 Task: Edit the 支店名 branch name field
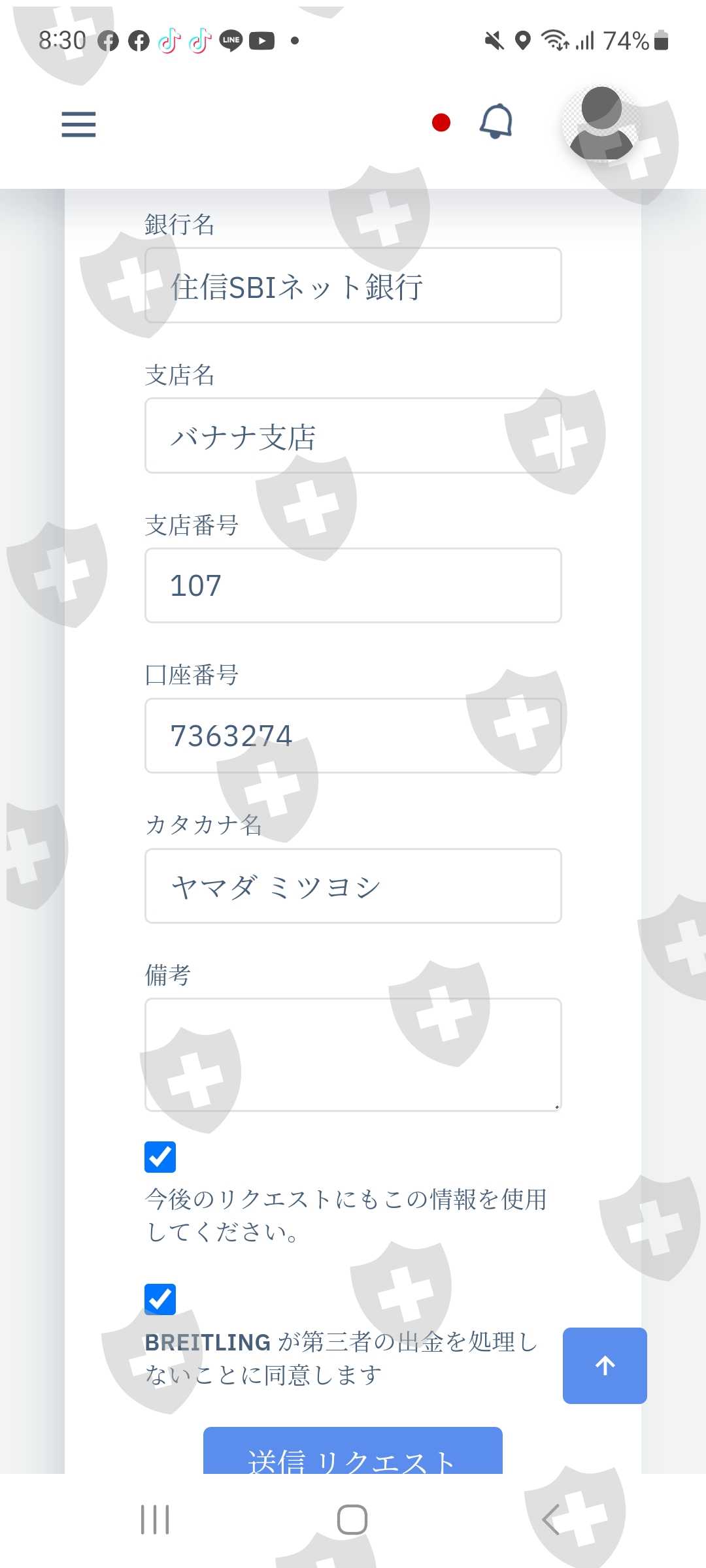pyautogui.click(x=353, y=436)
